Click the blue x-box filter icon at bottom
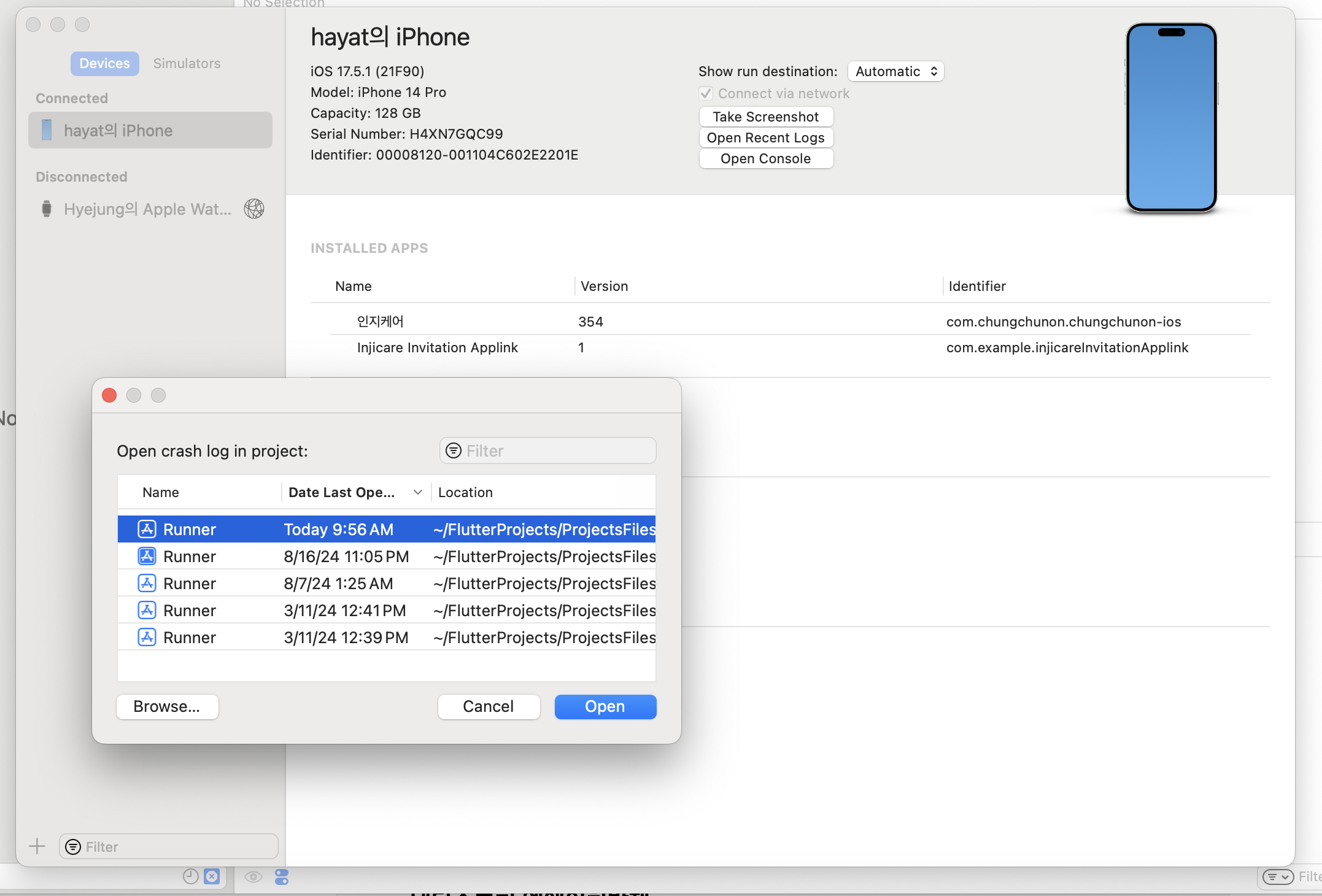 [x=212, y=876]
